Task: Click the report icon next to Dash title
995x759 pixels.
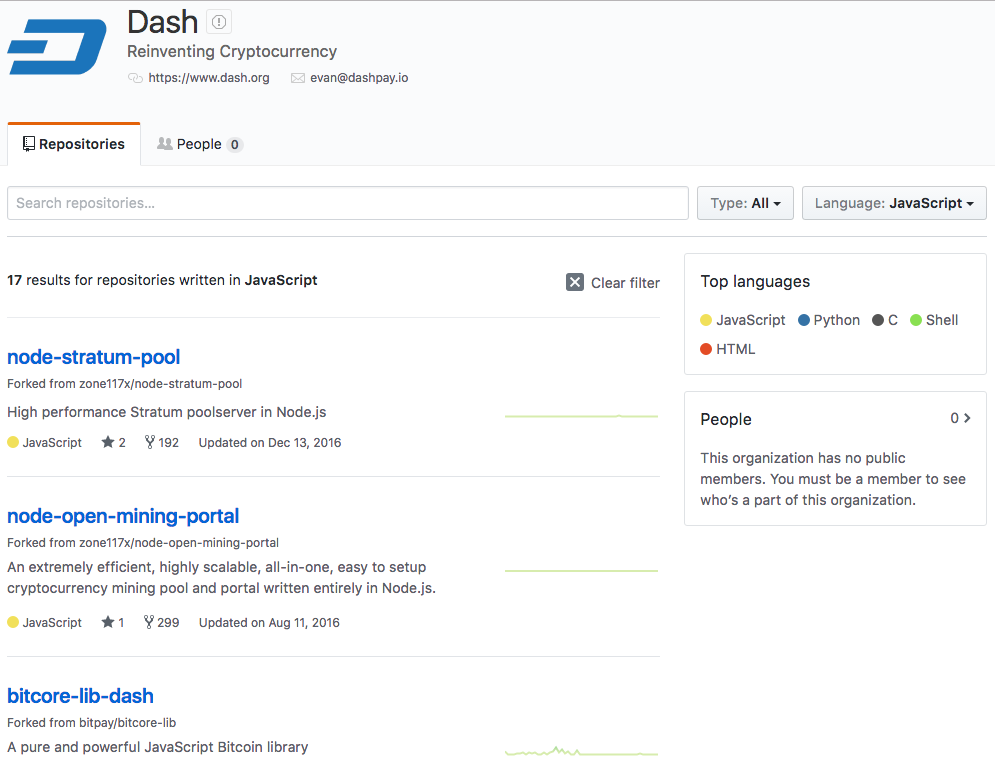Action: pyautogui.click(x=219, y=22)
